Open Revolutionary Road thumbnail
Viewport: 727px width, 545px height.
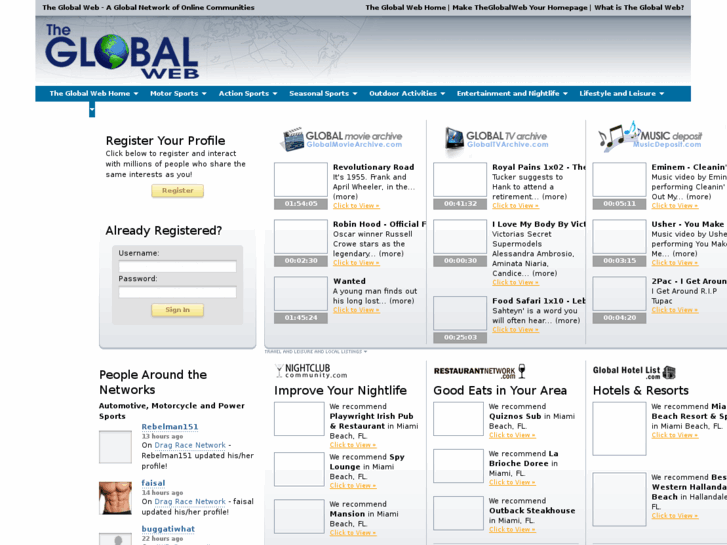(x=301, y=180)
